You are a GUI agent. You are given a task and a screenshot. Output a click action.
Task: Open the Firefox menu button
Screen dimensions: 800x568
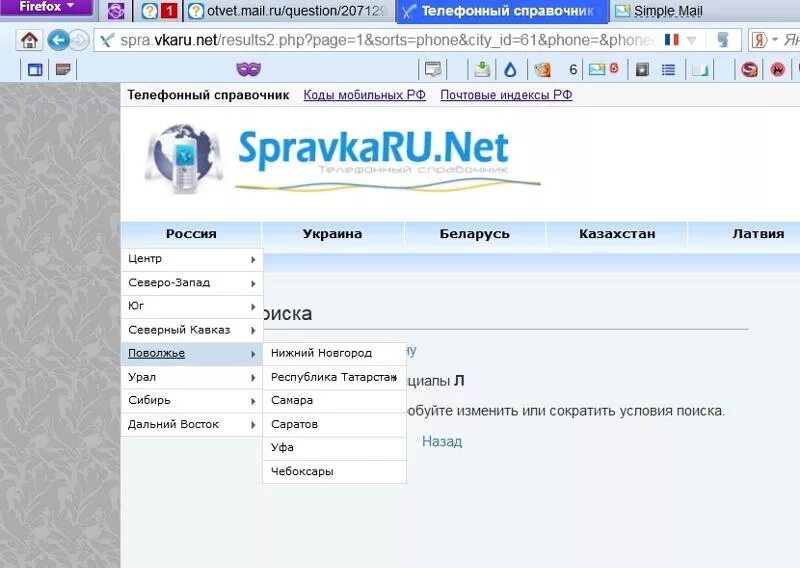46,7
